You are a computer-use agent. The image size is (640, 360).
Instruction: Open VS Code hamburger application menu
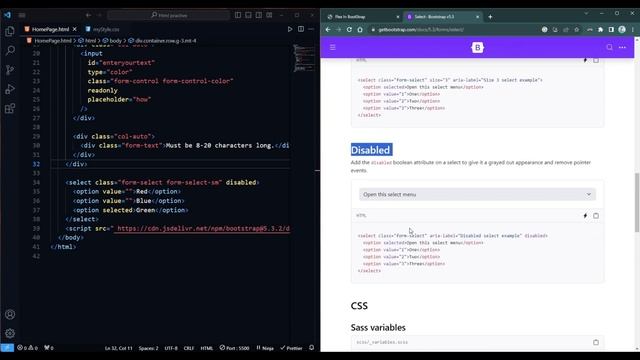22,15
